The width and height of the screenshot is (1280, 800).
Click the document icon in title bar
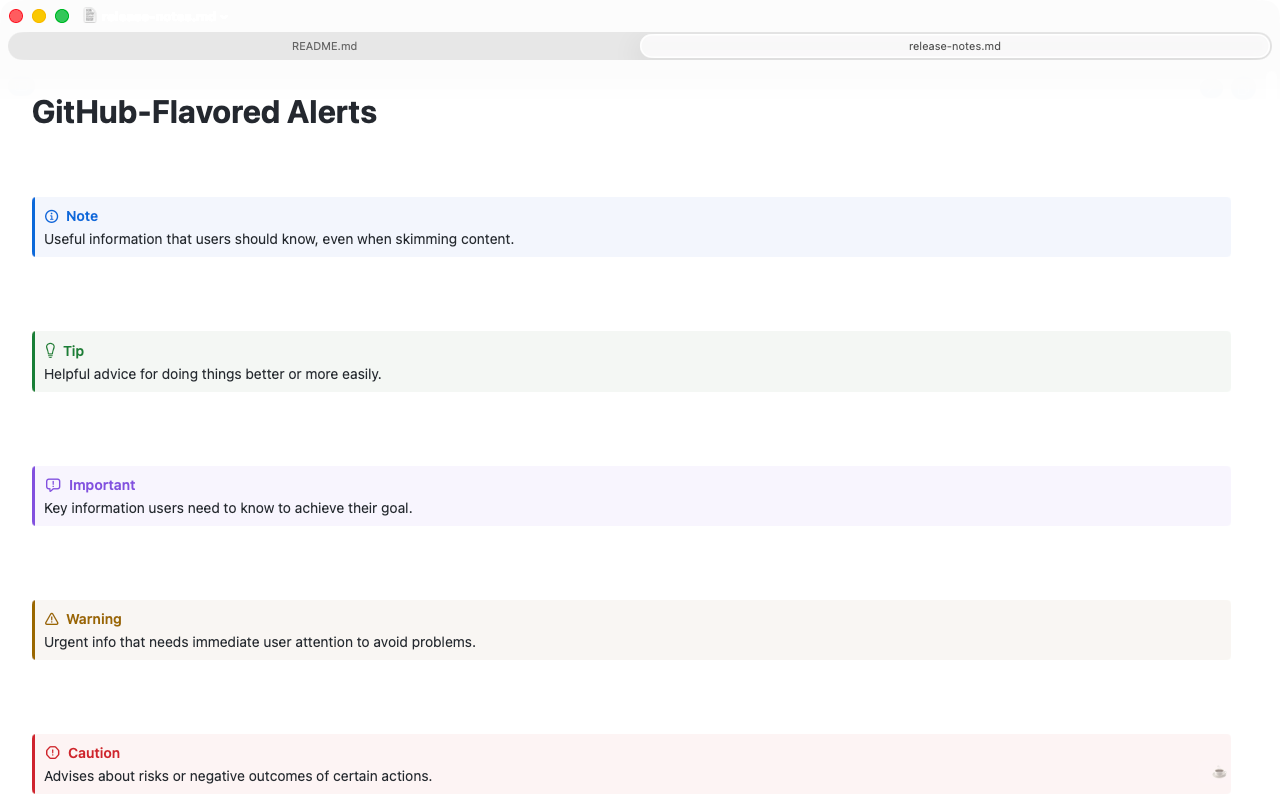click(x=90, y=16)
